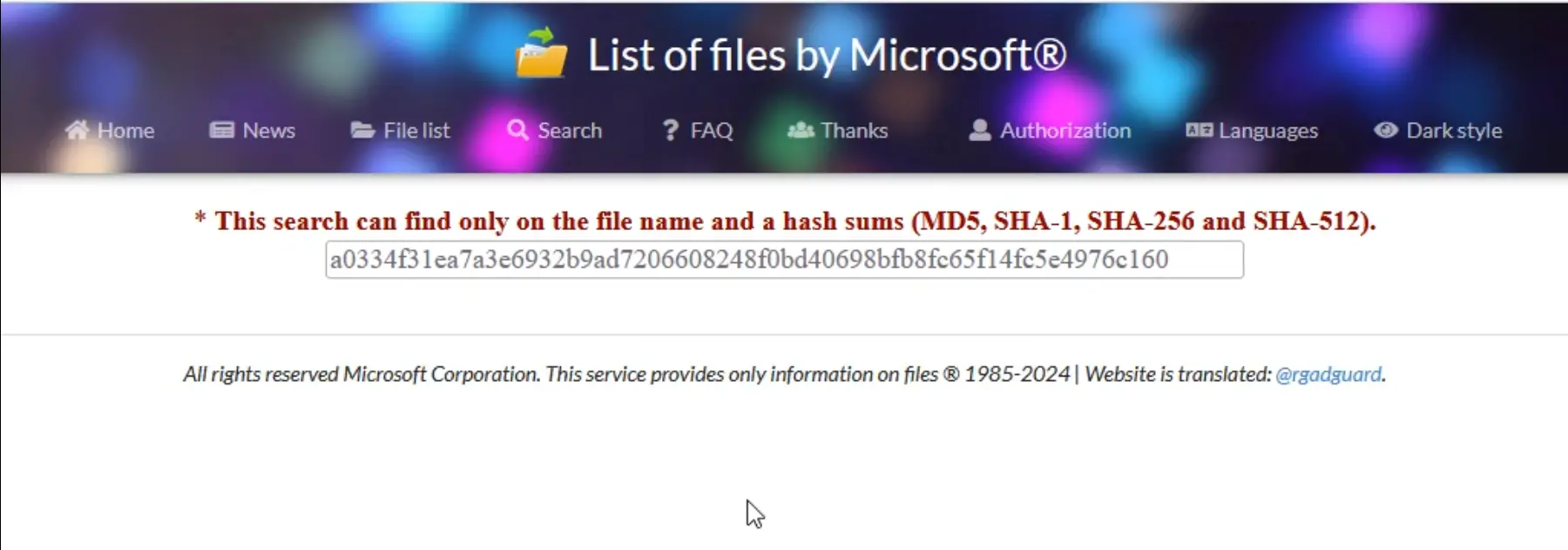Click the FAQ question mark icon
Viewport: 1568px width, 550px height.
[x=670, y=130]
